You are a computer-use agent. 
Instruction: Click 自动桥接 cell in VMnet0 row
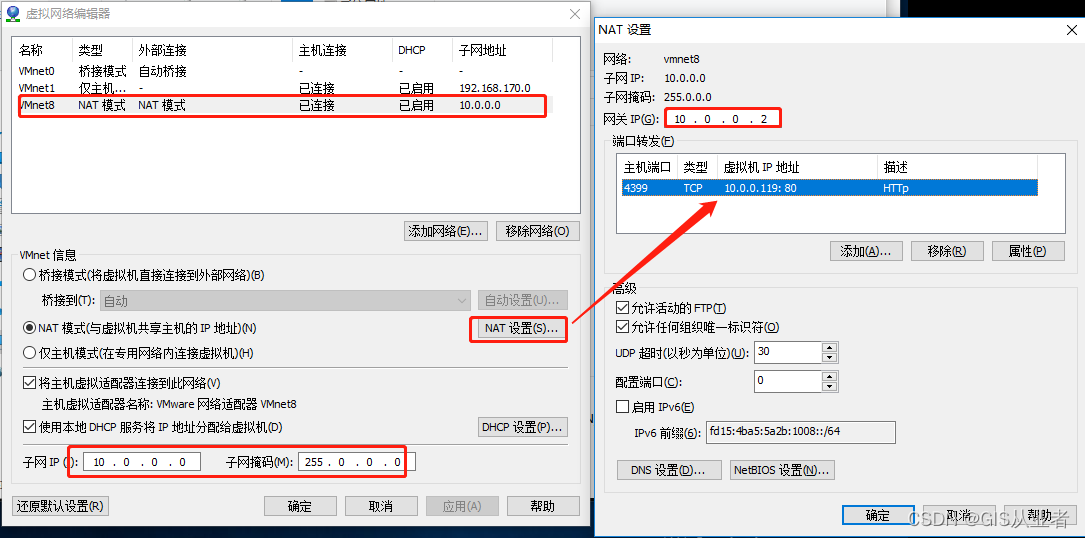162,71
